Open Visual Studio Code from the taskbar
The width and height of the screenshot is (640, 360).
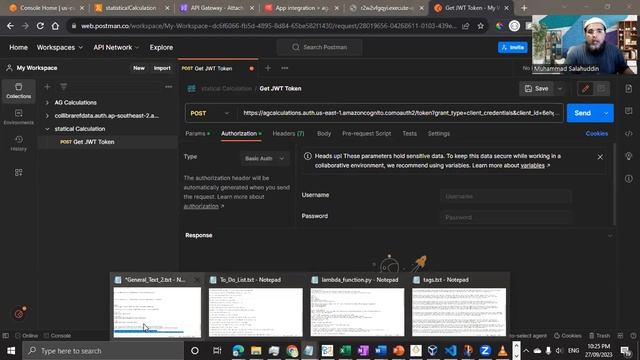[450, 351]
